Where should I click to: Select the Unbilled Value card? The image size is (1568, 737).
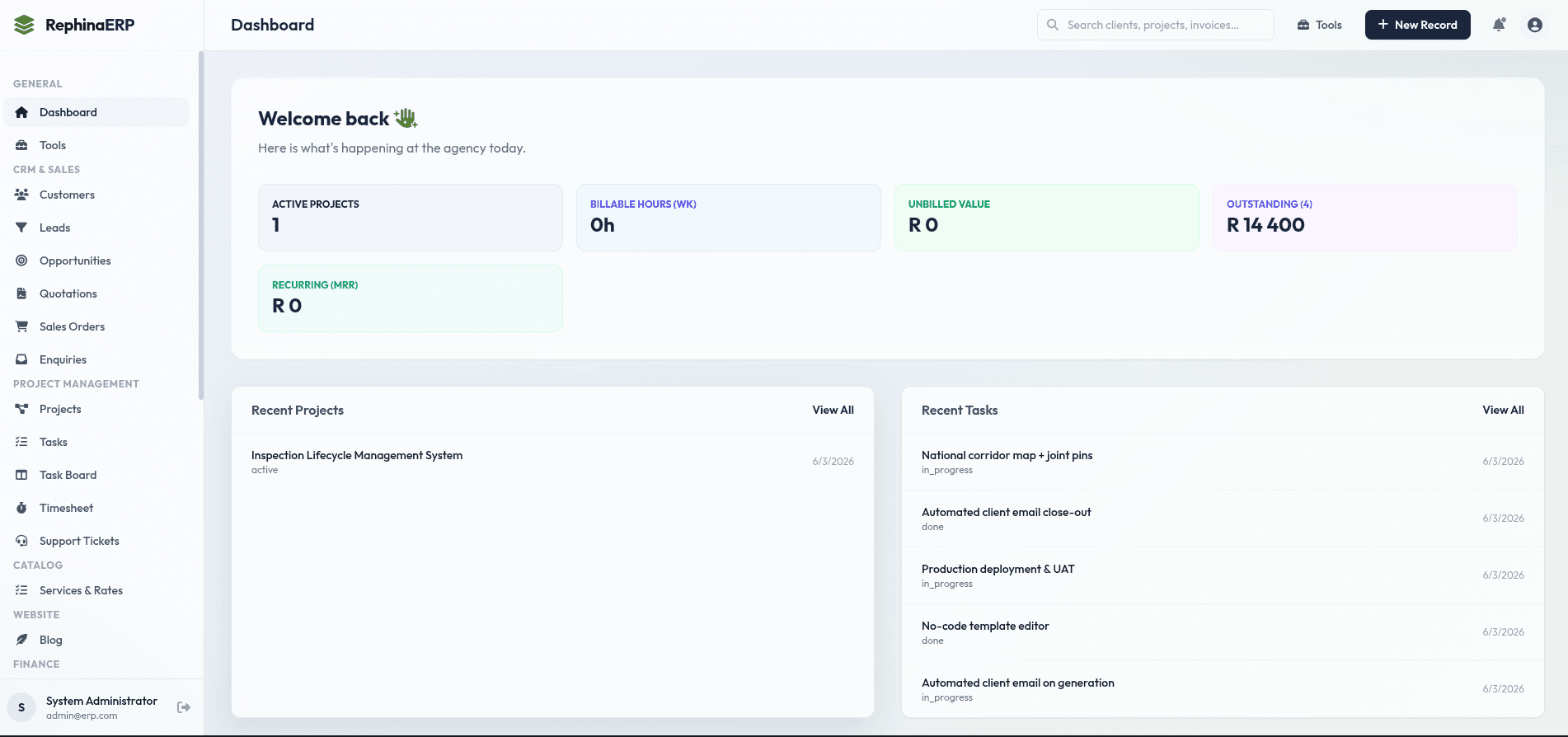pyautogui.click(x=1047, y=218)
